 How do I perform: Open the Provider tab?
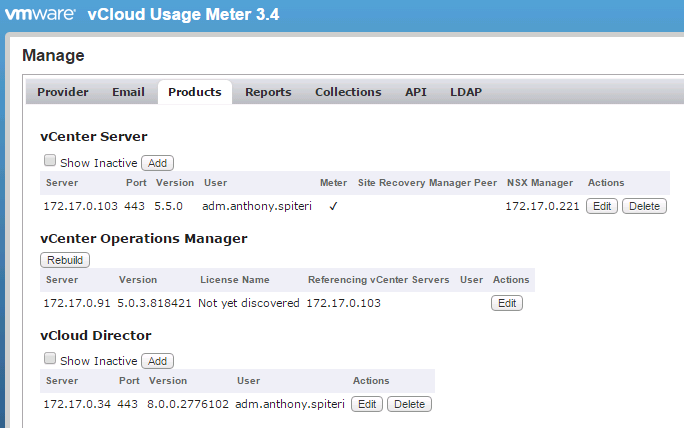63,92
